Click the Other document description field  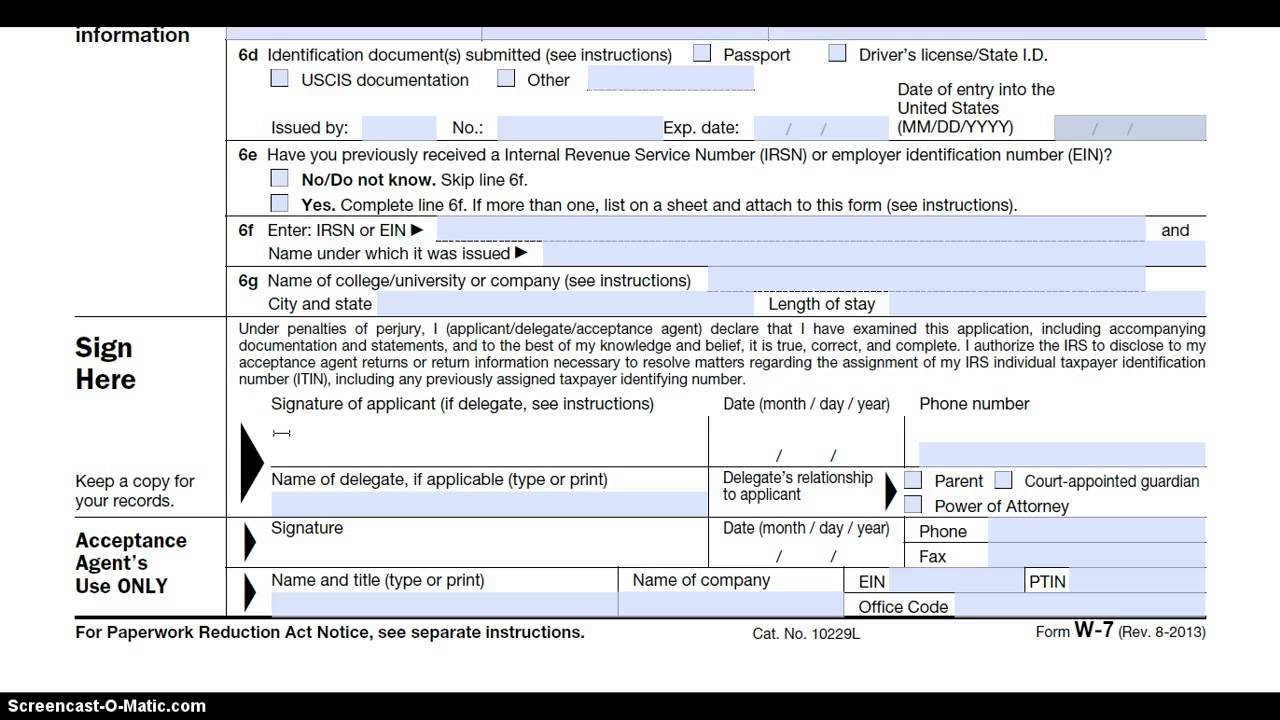[x=670, y=78]
